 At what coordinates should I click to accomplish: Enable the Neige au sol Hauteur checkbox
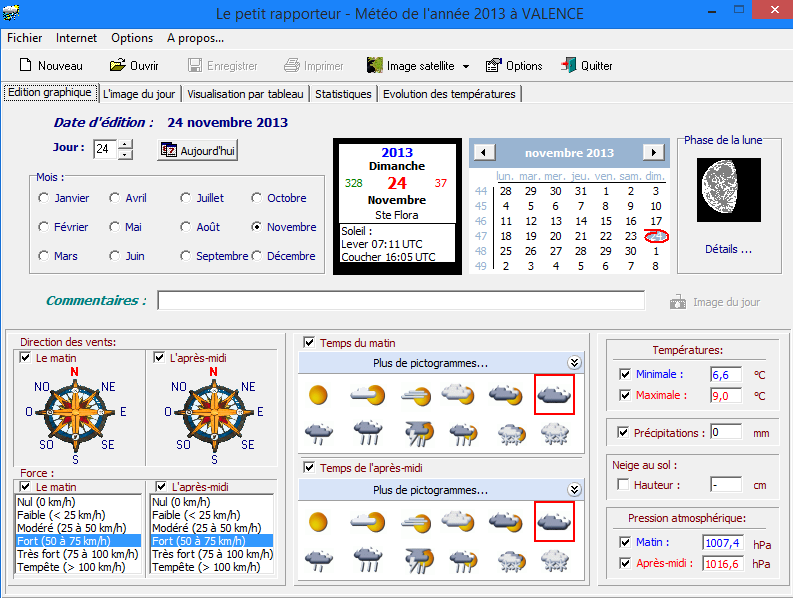pos(623,485)
